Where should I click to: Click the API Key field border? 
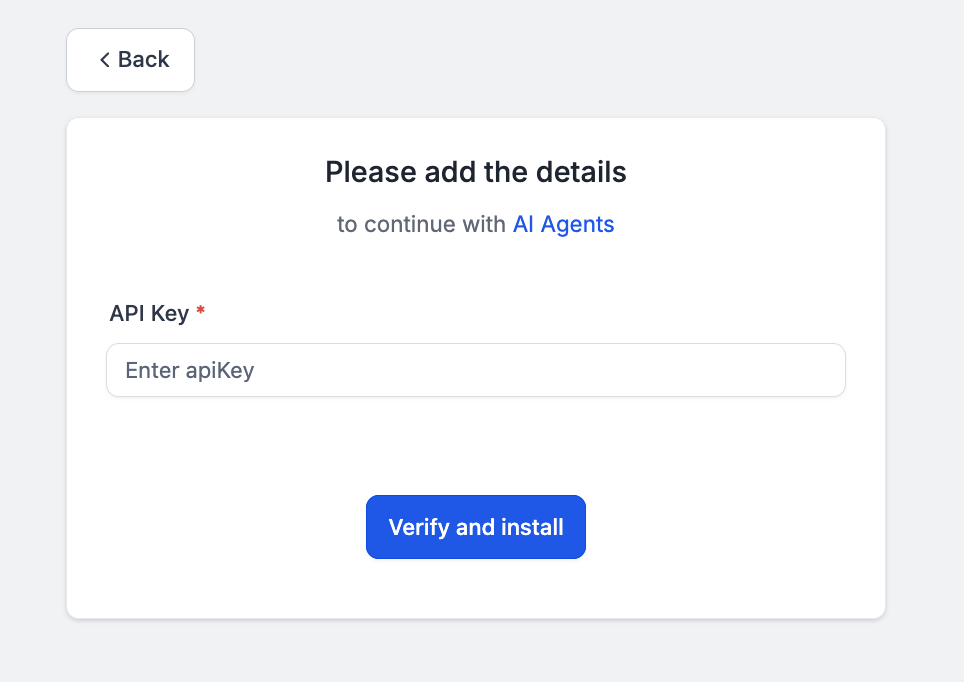[x=475, y=346]
